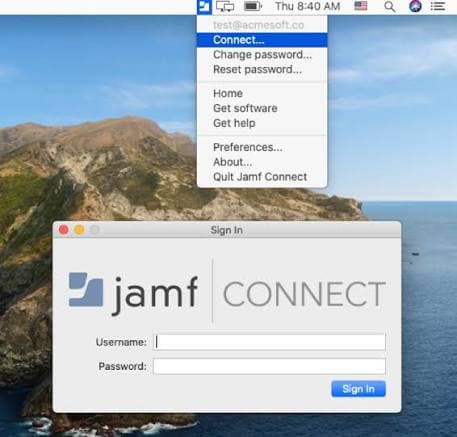Click the CONNECT wordmark text
Screen dimensions: 457x437
point(304,294)
